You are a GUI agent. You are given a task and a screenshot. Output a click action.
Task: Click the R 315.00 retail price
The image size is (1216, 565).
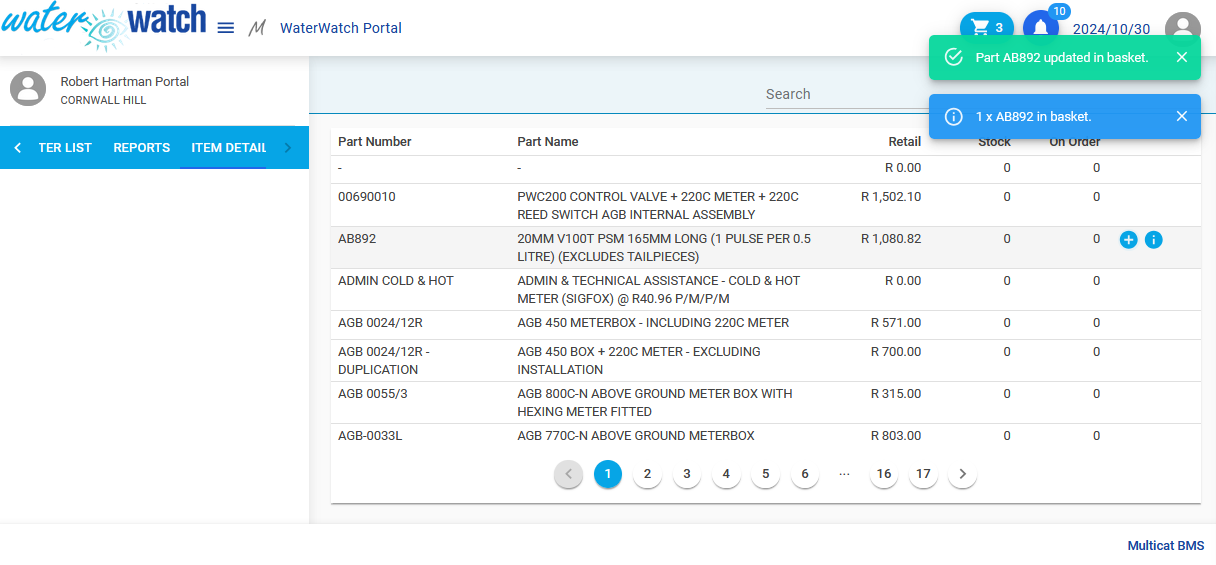pos(896,394)
